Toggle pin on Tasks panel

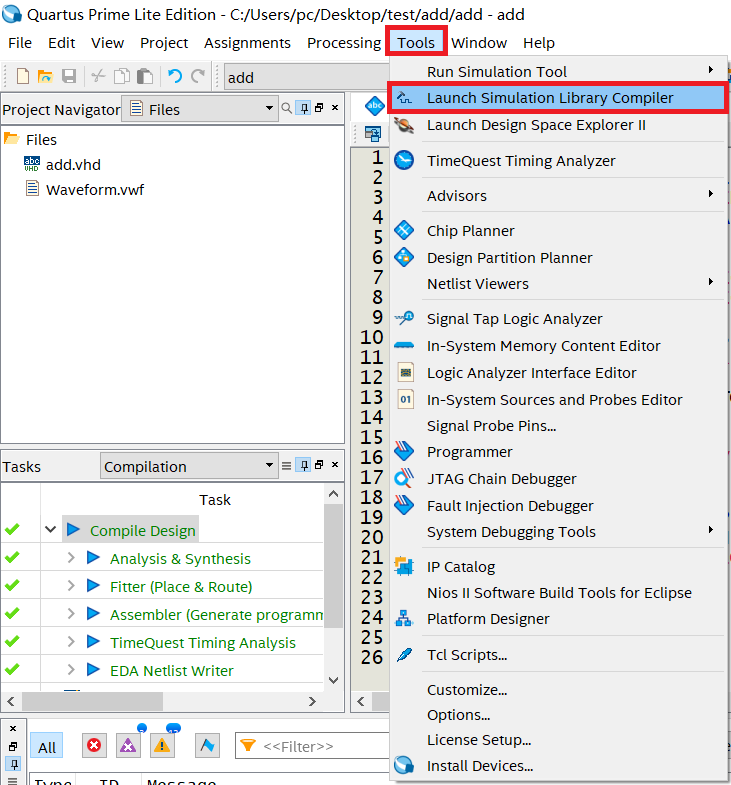(303, 466)
